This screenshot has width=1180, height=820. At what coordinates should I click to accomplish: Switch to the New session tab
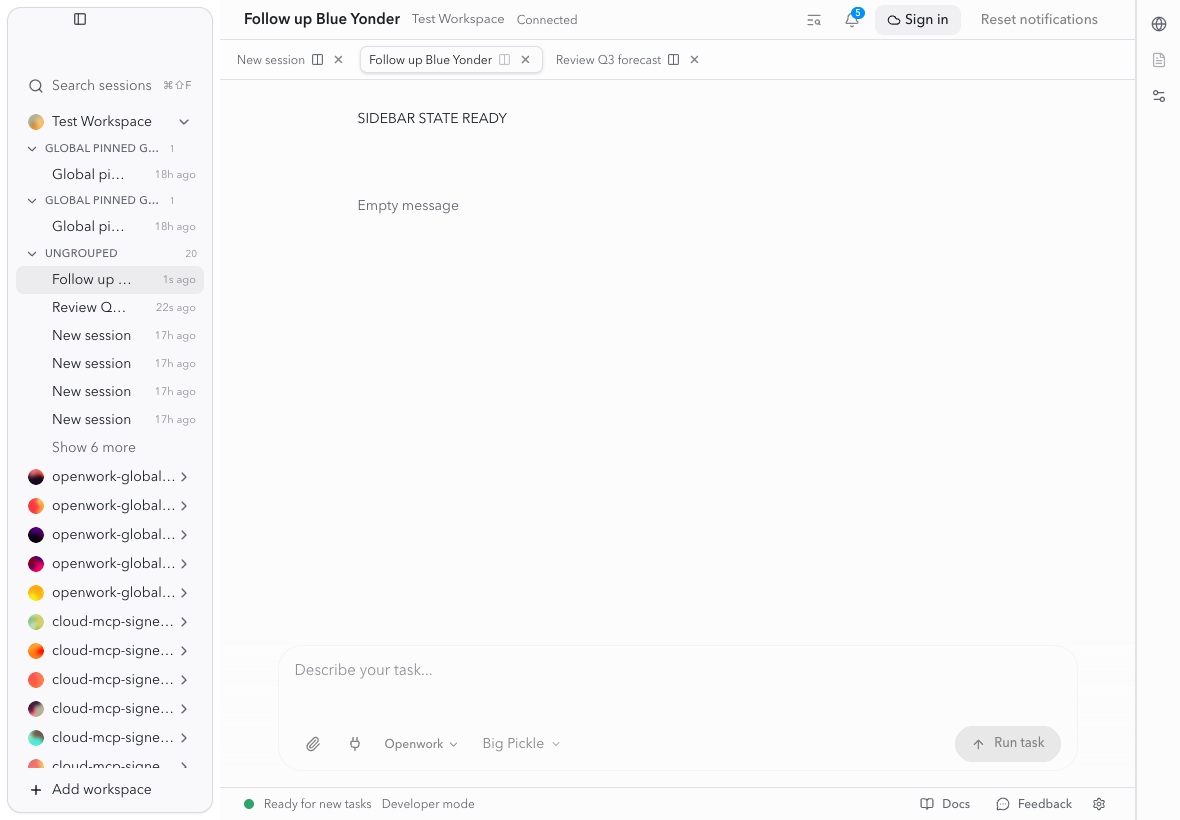click(271, 59)
